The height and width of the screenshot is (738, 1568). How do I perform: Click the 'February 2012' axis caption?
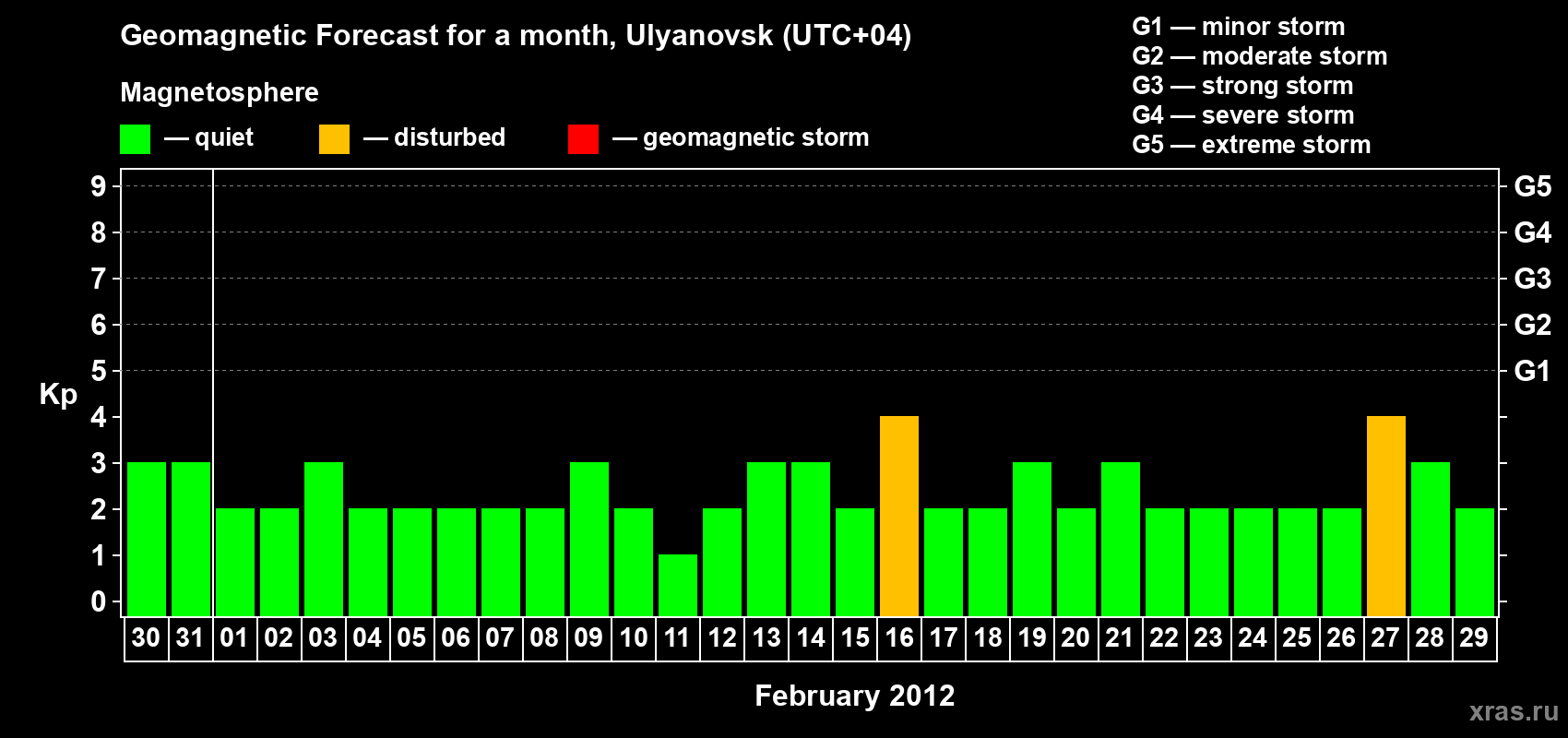pos(854,696)
